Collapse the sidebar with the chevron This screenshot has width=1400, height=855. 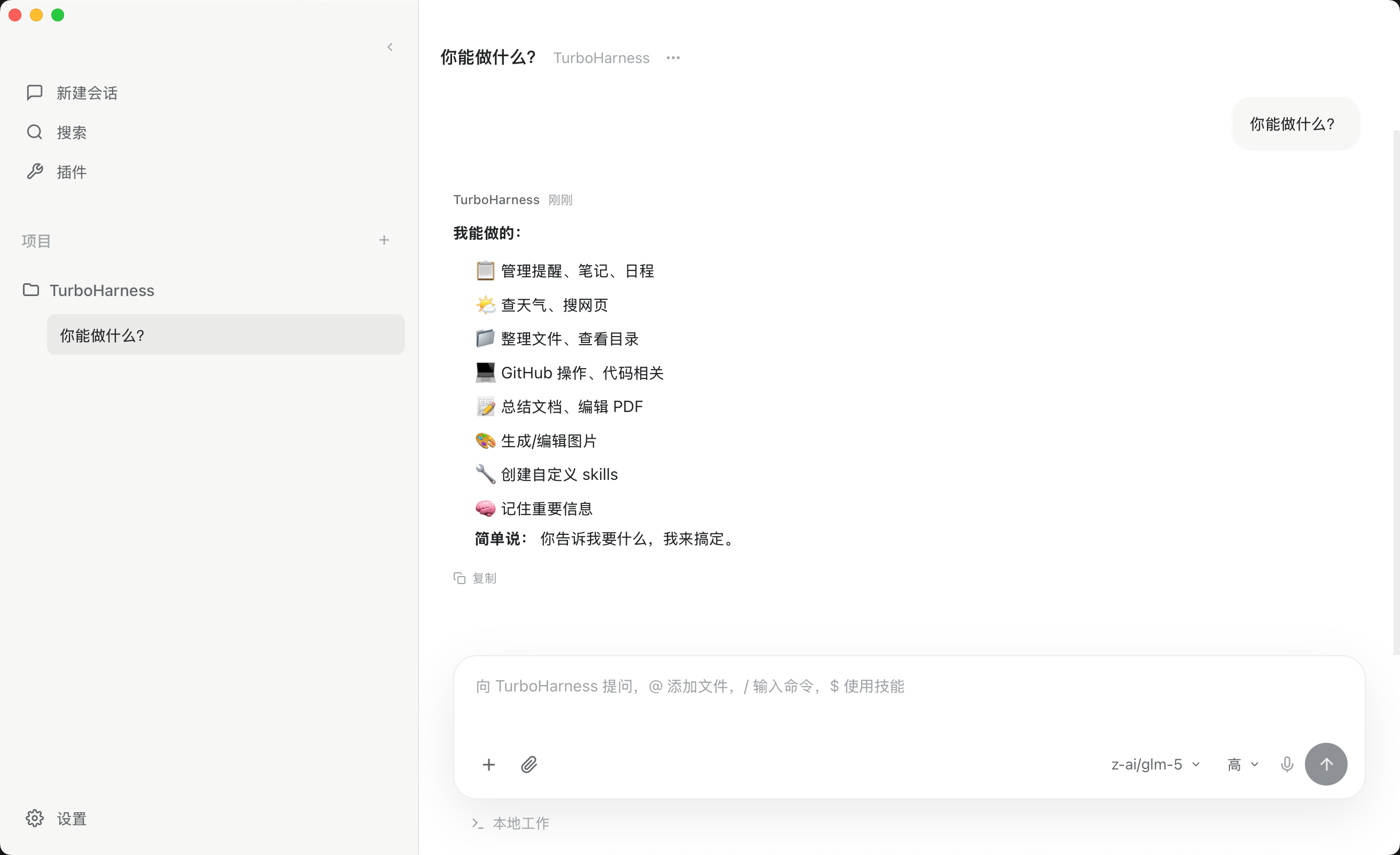[390, 46]
